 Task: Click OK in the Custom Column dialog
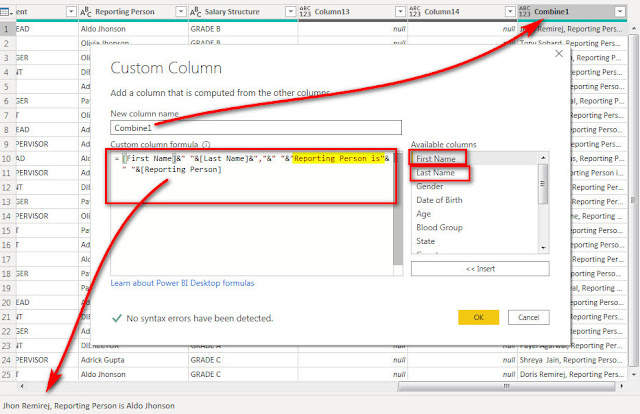point(478,317)
